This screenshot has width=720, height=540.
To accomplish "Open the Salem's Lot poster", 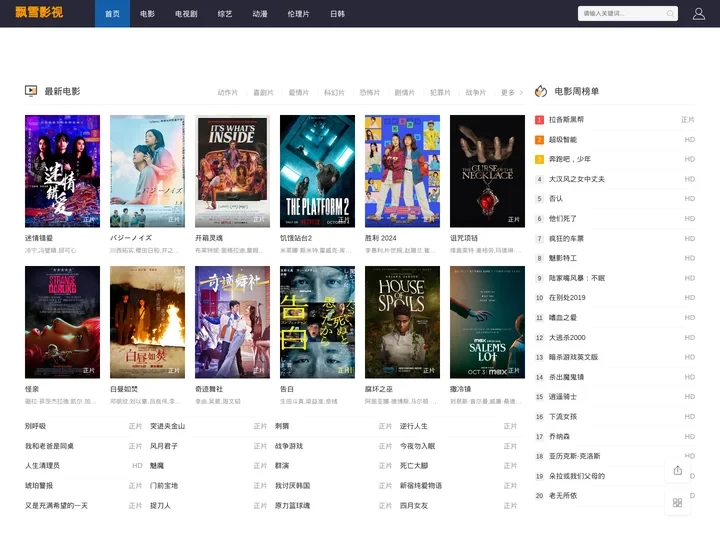I will coord(487,322).
